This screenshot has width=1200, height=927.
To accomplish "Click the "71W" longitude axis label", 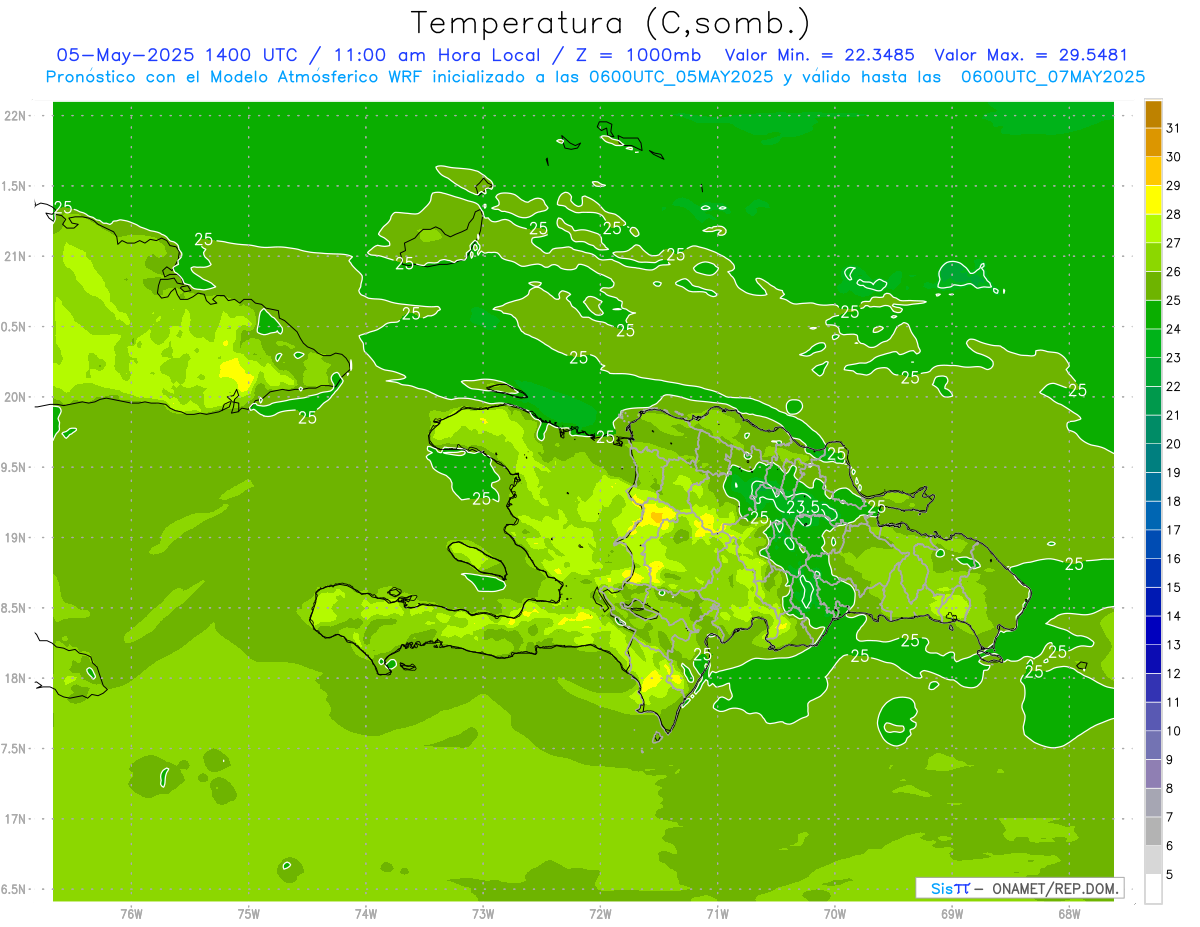I will (717, 913).
